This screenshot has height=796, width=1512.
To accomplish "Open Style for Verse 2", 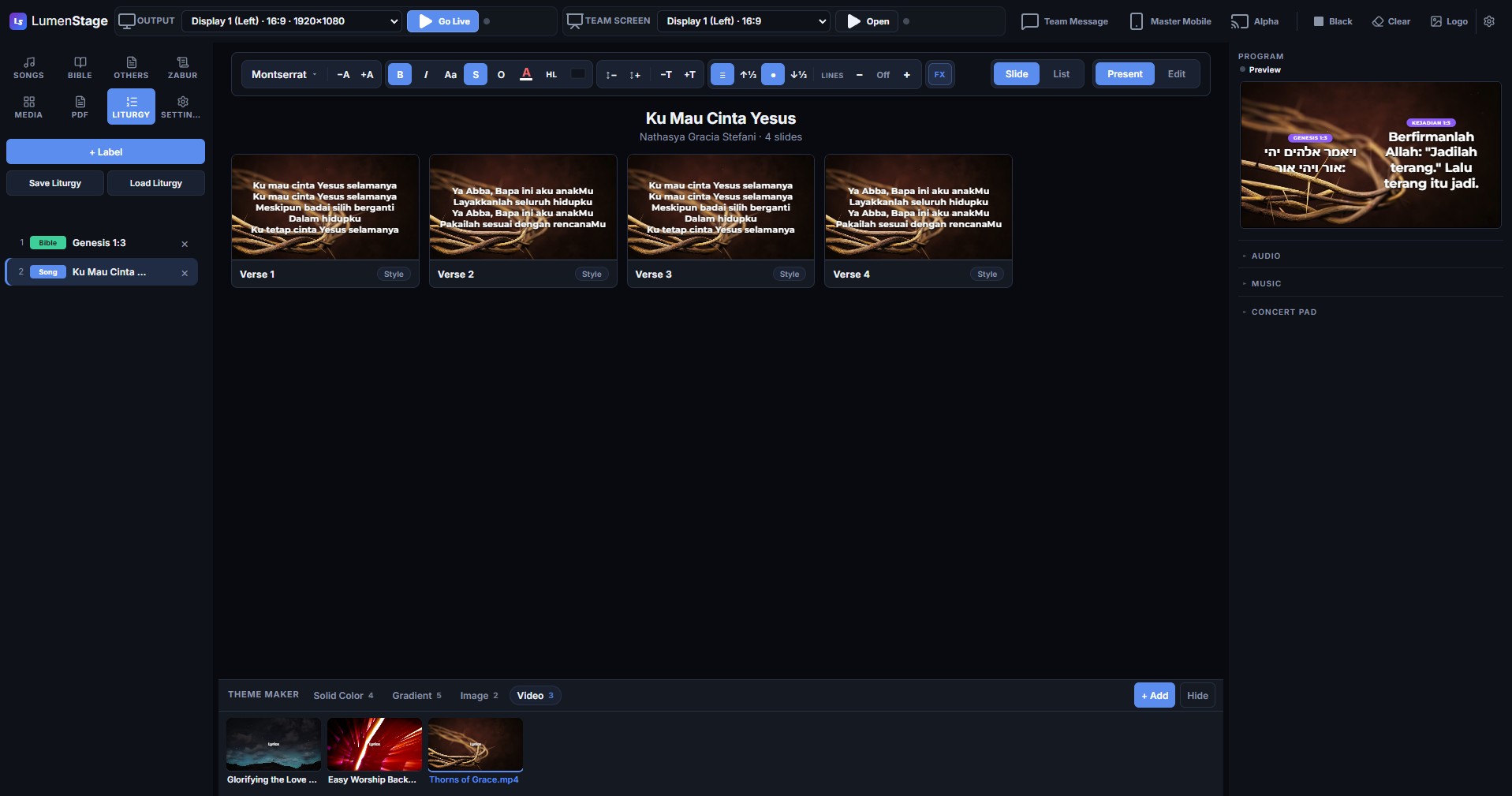I will pyautogui.click(x=592, y=275).
